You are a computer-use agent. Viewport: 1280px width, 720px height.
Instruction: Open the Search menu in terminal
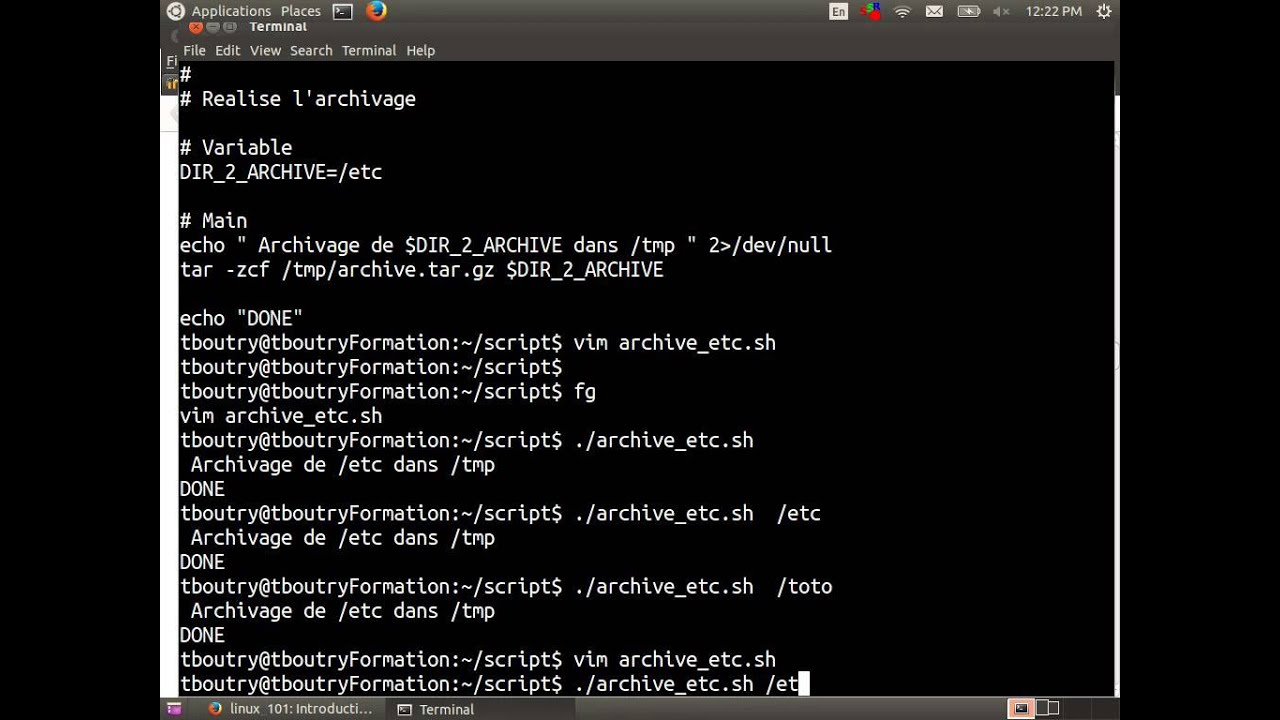[311, 50]
